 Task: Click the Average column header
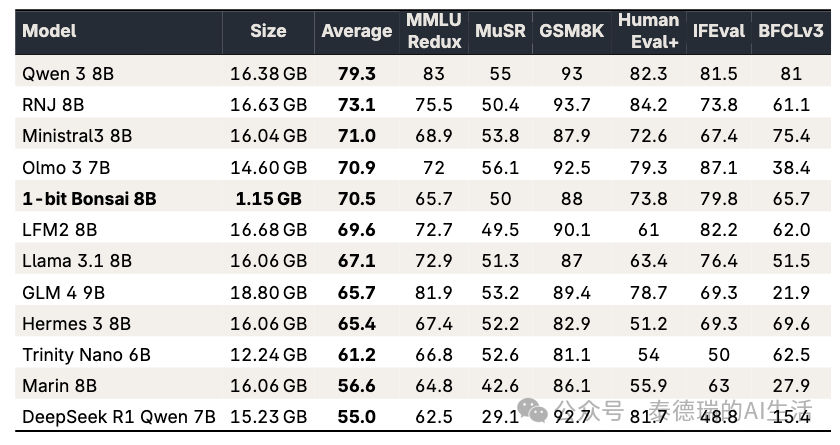(x=356, y=31)
